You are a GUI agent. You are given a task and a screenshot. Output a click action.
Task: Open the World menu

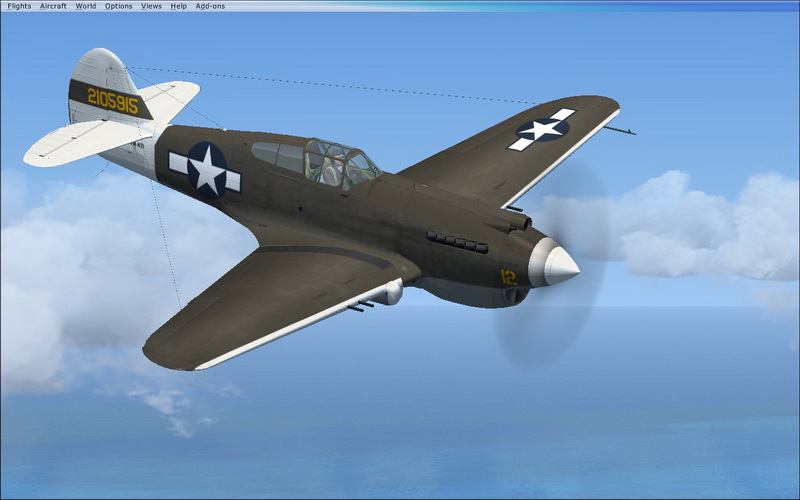86,6
